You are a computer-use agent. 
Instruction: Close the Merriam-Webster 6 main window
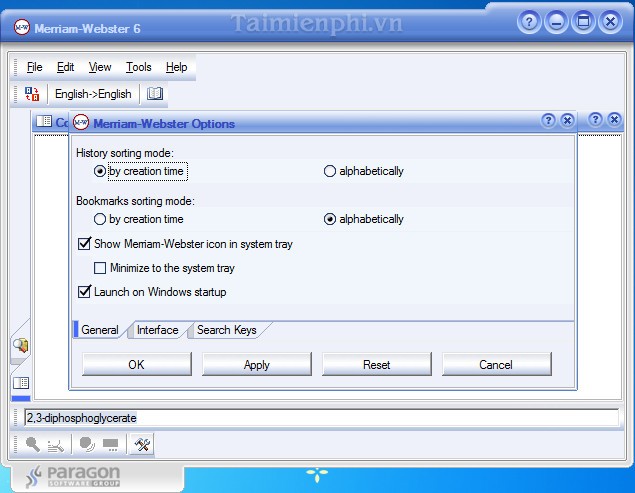610,21
